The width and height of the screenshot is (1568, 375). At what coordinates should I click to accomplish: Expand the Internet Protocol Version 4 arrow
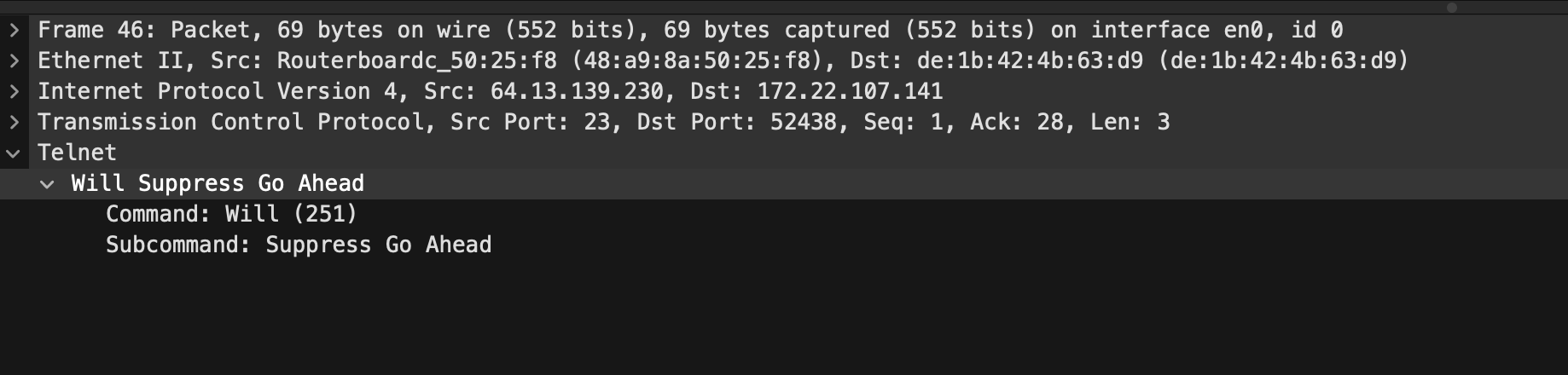point(14,92)
